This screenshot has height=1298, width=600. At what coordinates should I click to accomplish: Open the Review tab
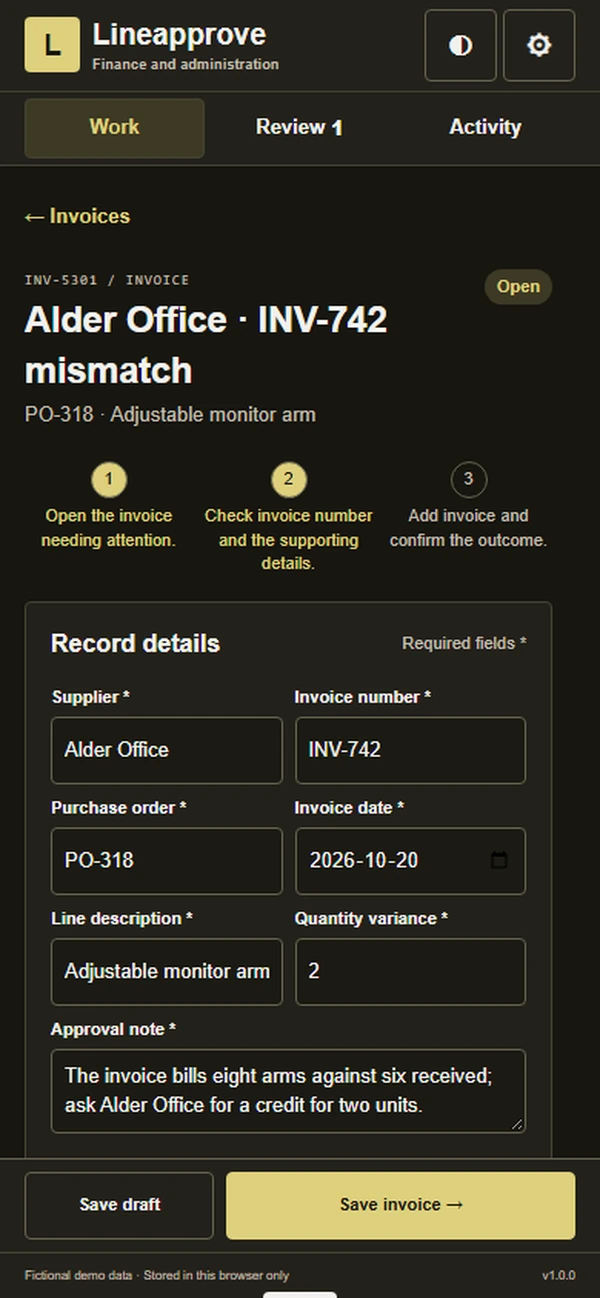click(x=299, y=127)
